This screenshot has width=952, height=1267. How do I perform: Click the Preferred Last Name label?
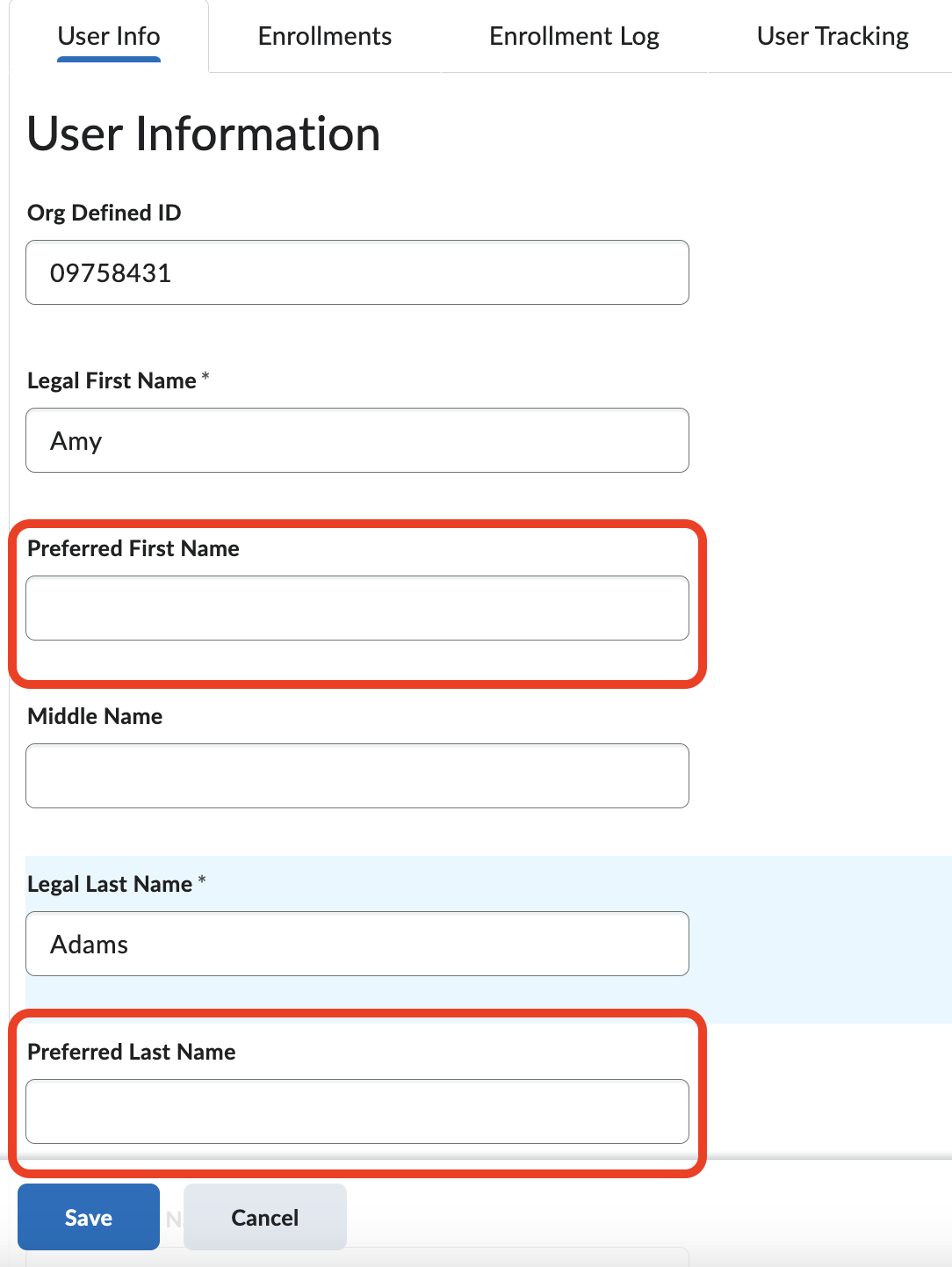(x=131, y=1052)
